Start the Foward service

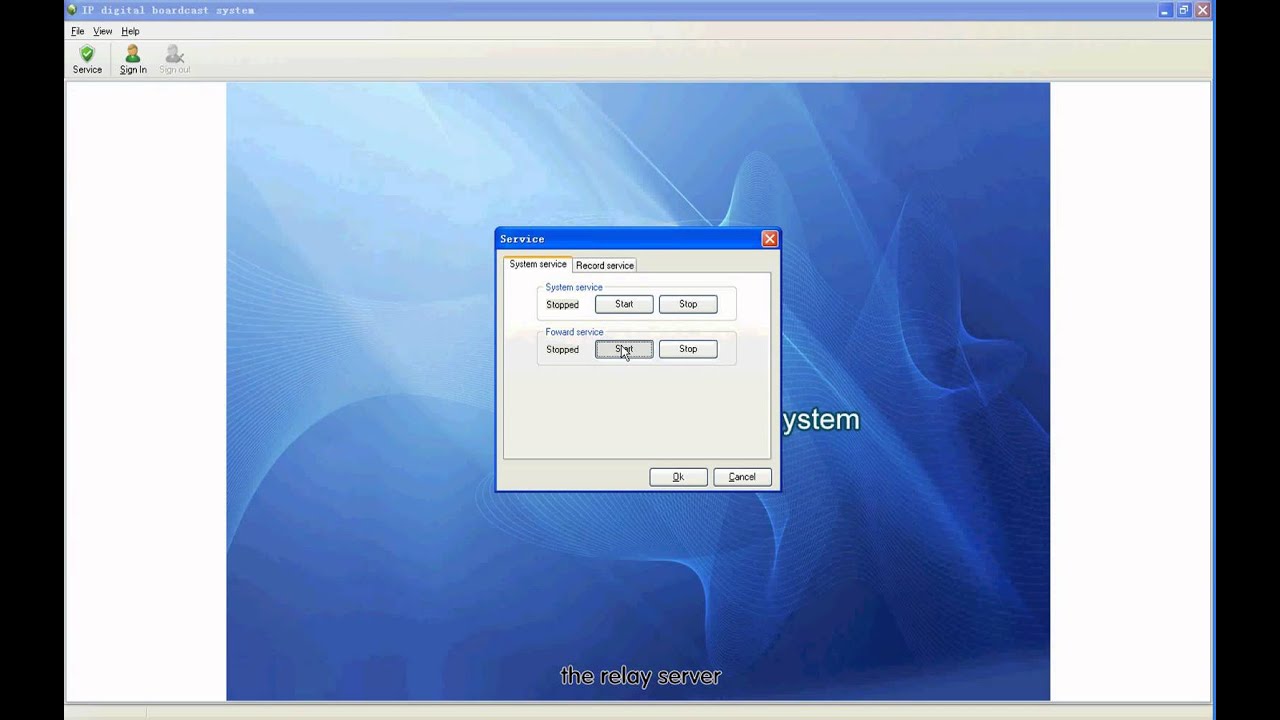click(624, 349)
